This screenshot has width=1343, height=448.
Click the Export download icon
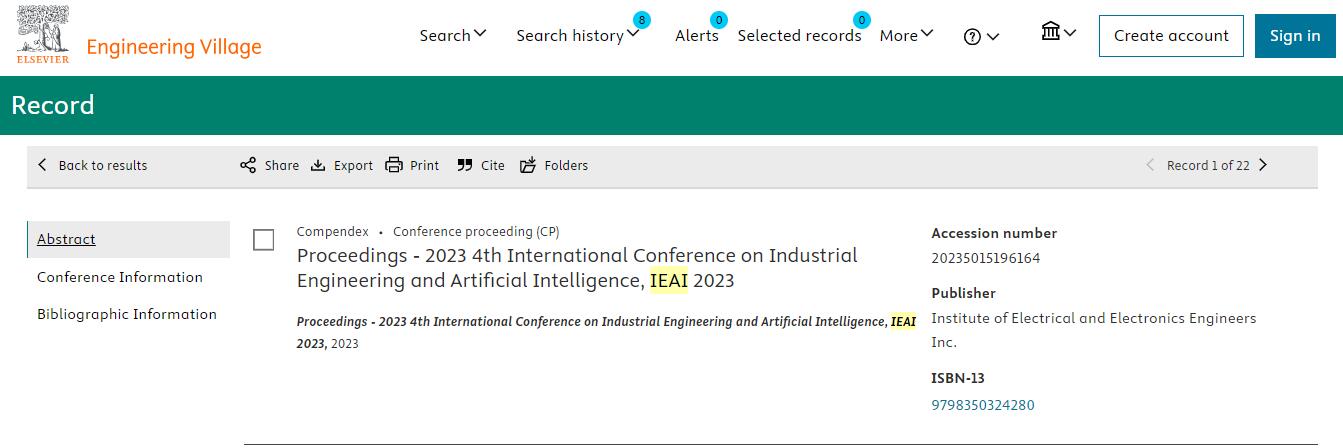(x=318, y=165)
